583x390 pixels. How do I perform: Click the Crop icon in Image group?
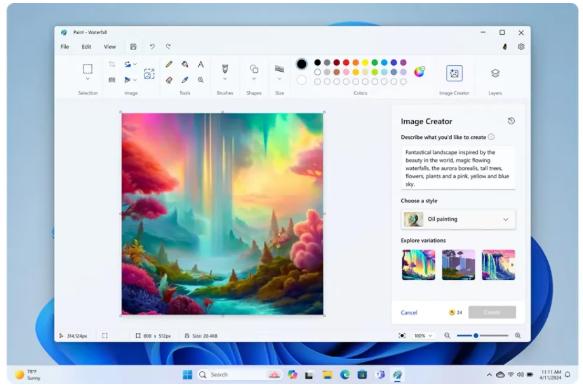(112, 64)
